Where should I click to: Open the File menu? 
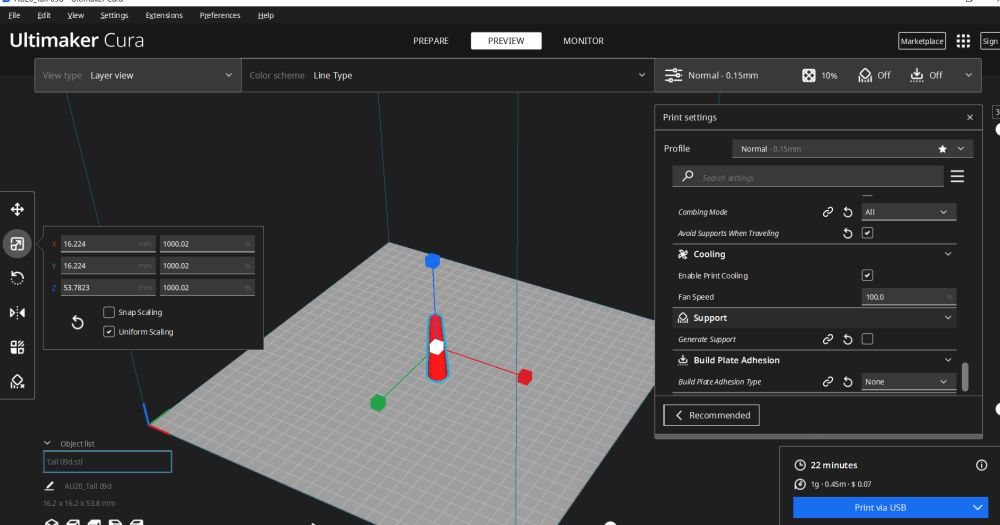click(x=14, y=15)
